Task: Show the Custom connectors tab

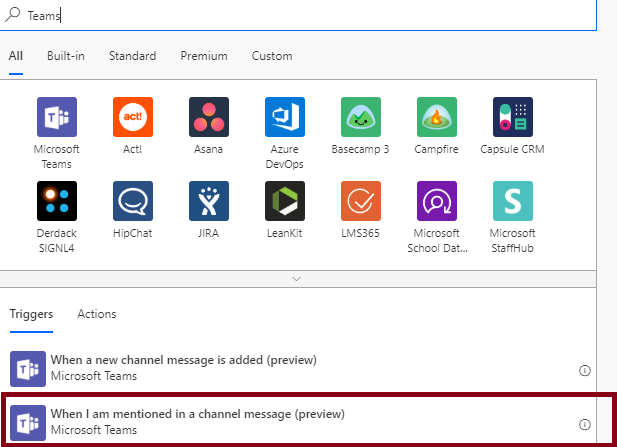Action: pos(272,56)
